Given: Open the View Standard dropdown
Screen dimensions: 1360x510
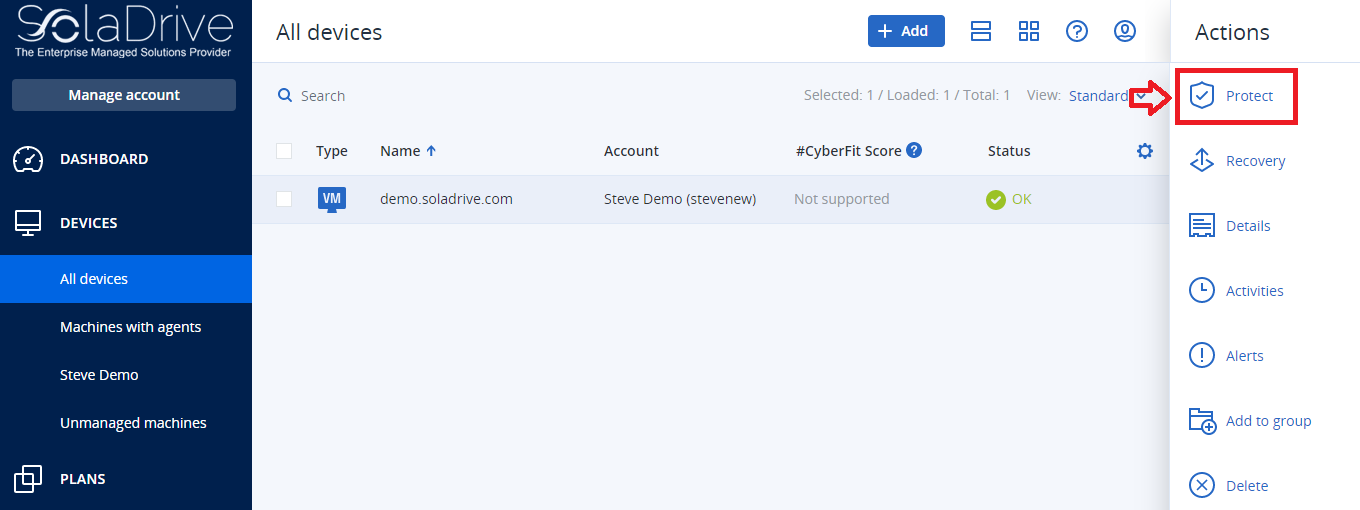Looking at the screenshot, I should 1107,96.
